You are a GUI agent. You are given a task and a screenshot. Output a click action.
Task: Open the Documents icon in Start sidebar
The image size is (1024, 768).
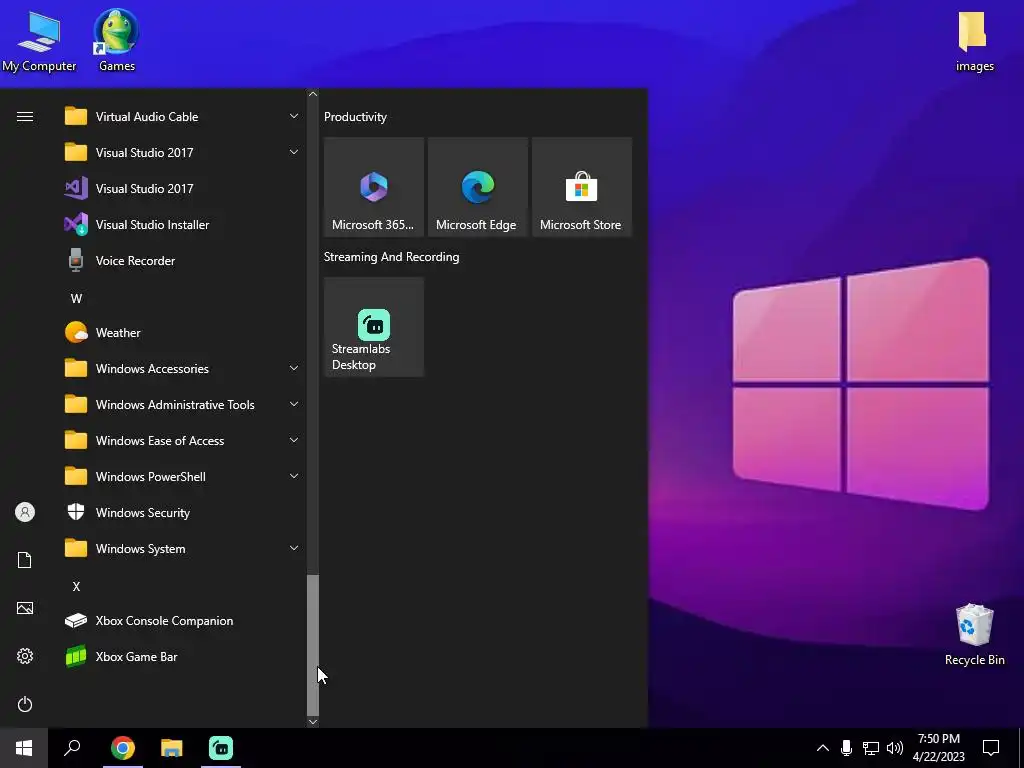tap(25, 560)
